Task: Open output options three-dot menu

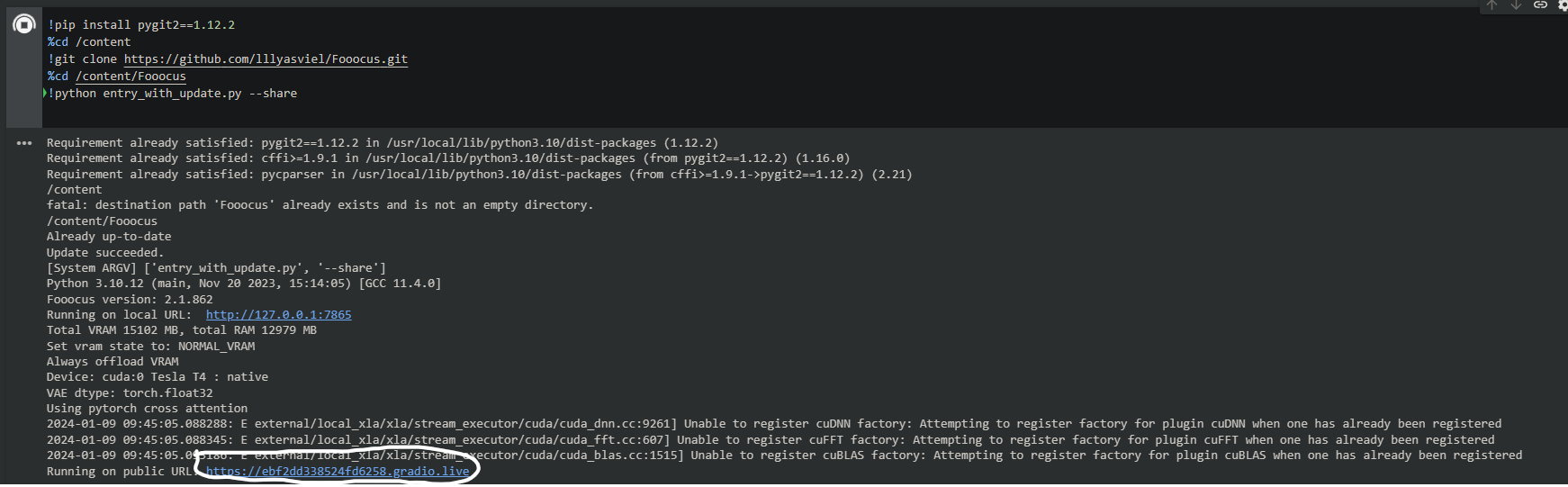Action: 24,143
